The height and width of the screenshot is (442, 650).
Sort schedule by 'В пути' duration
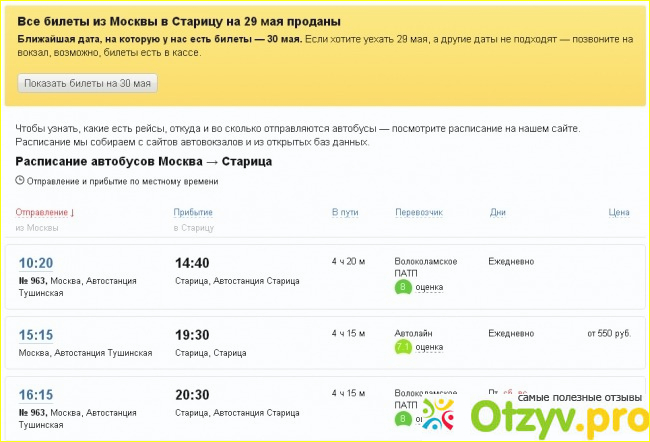pyautogui.click(x=344, y=212)
